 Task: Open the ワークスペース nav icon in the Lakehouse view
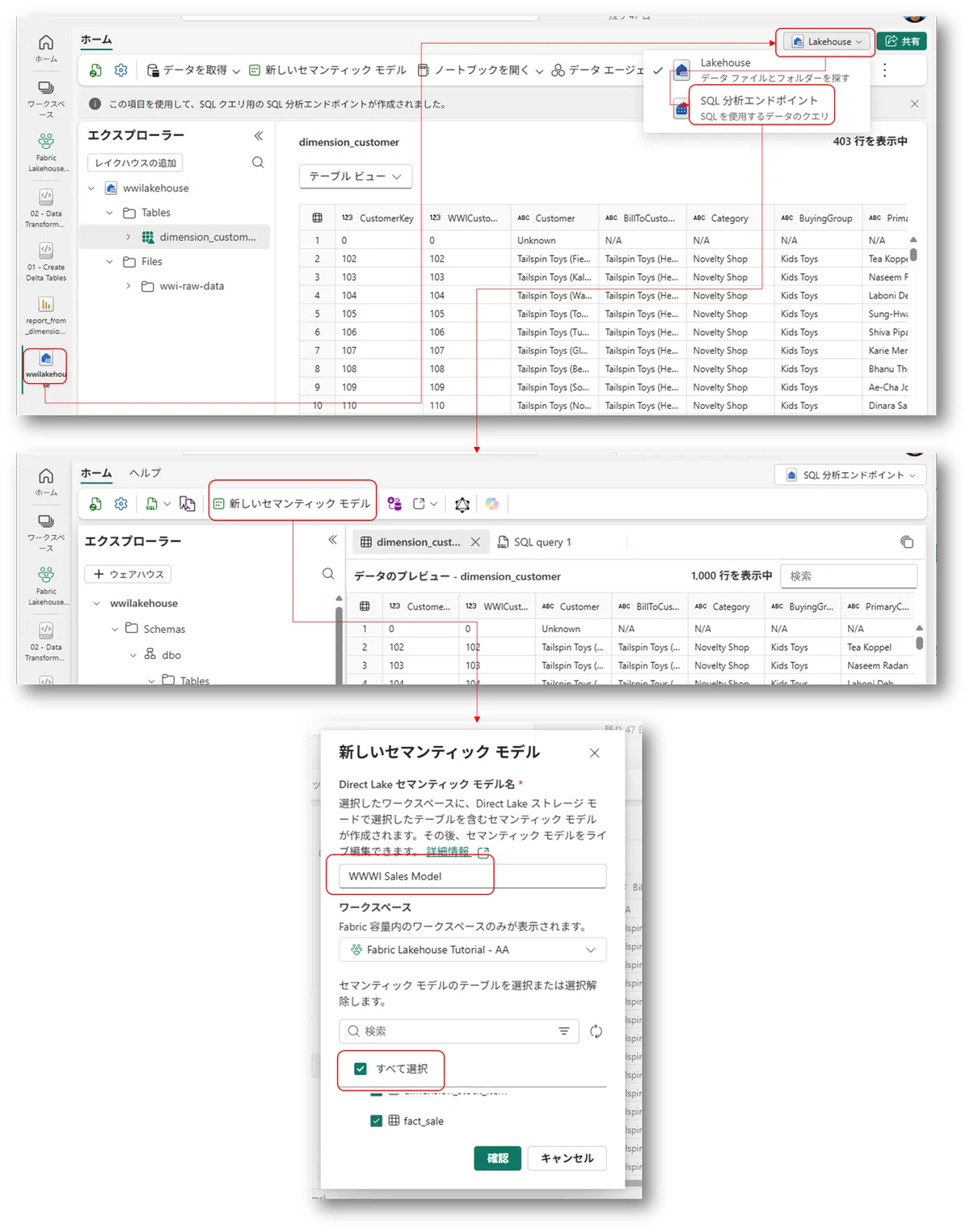tap(46, 98)
